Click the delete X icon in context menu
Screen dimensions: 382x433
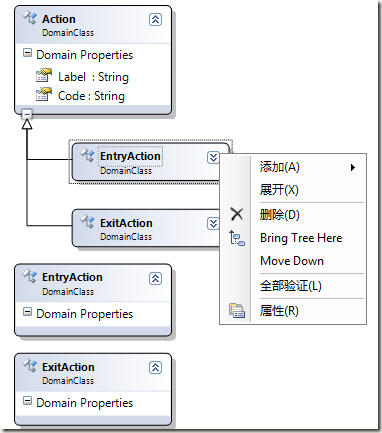(x=237, y=214)
